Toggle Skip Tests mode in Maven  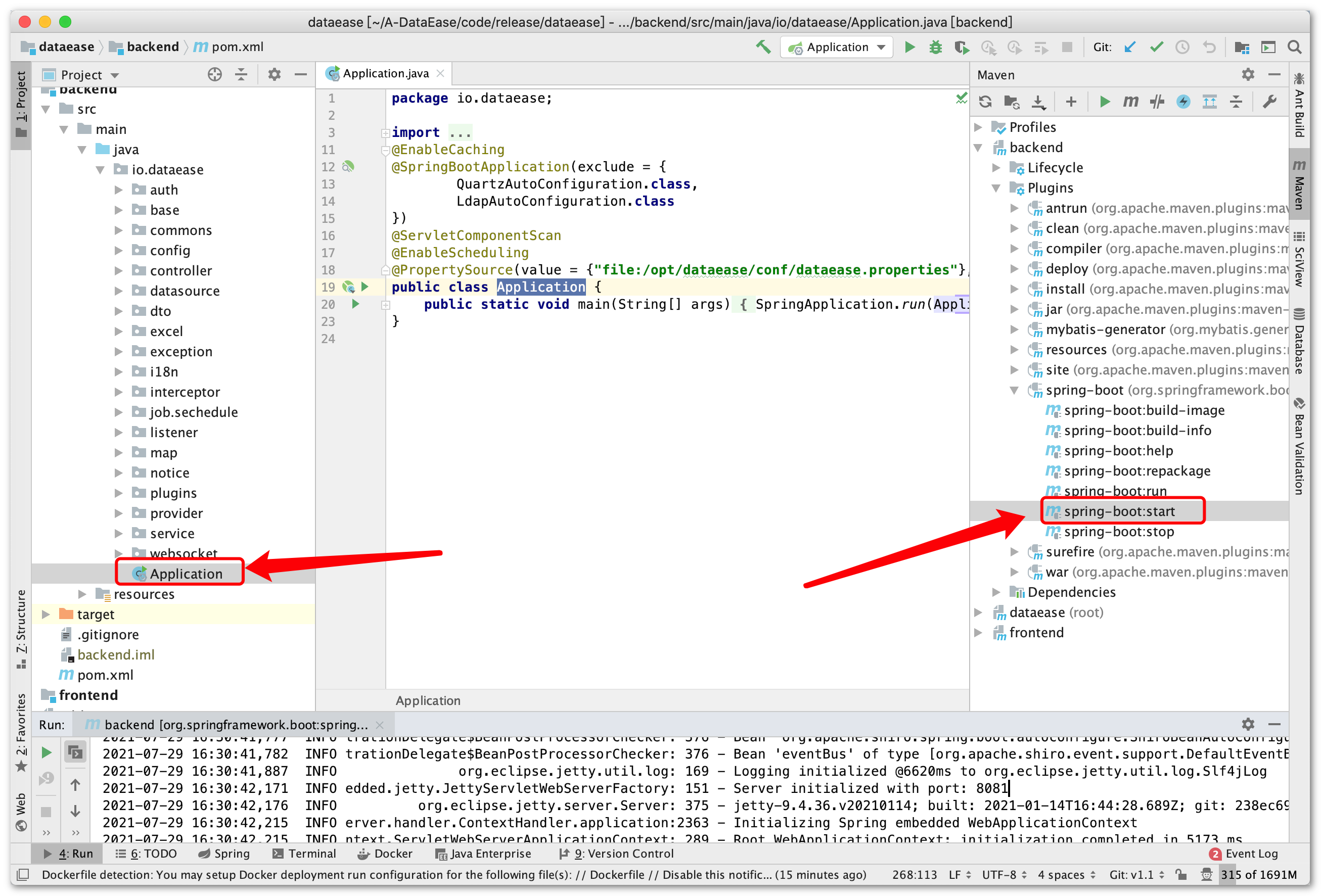[1183, 102]
